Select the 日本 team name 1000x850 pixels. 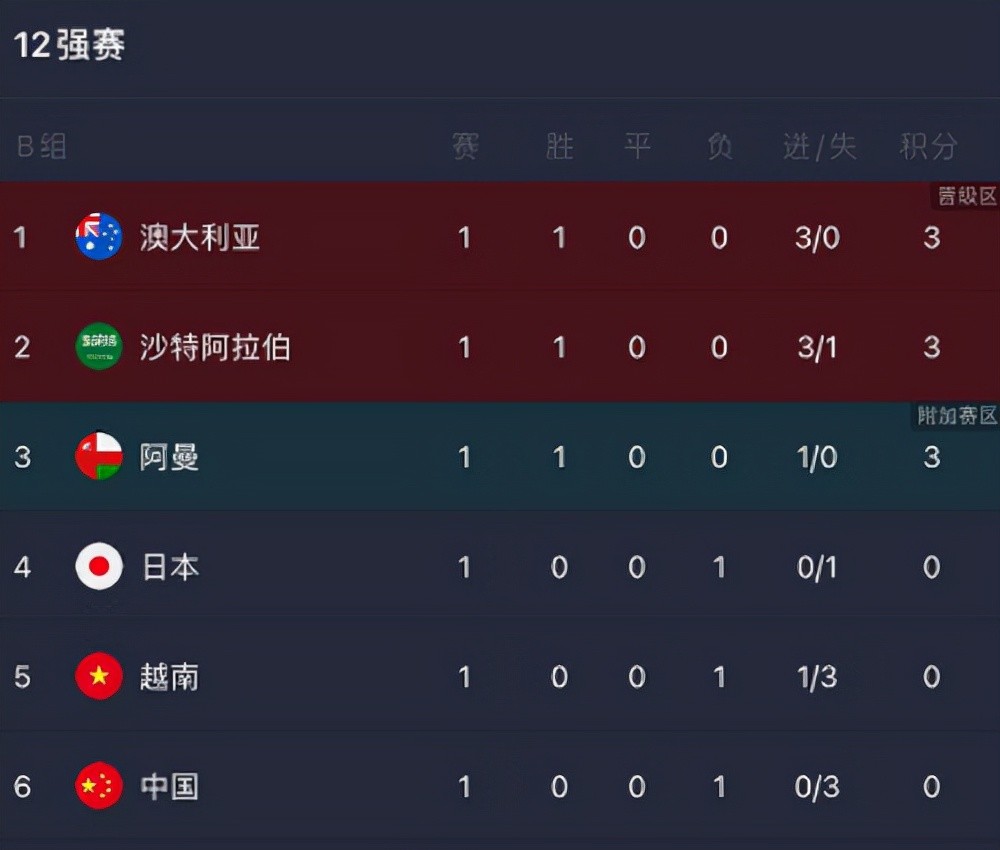click(x=170, y=566)
